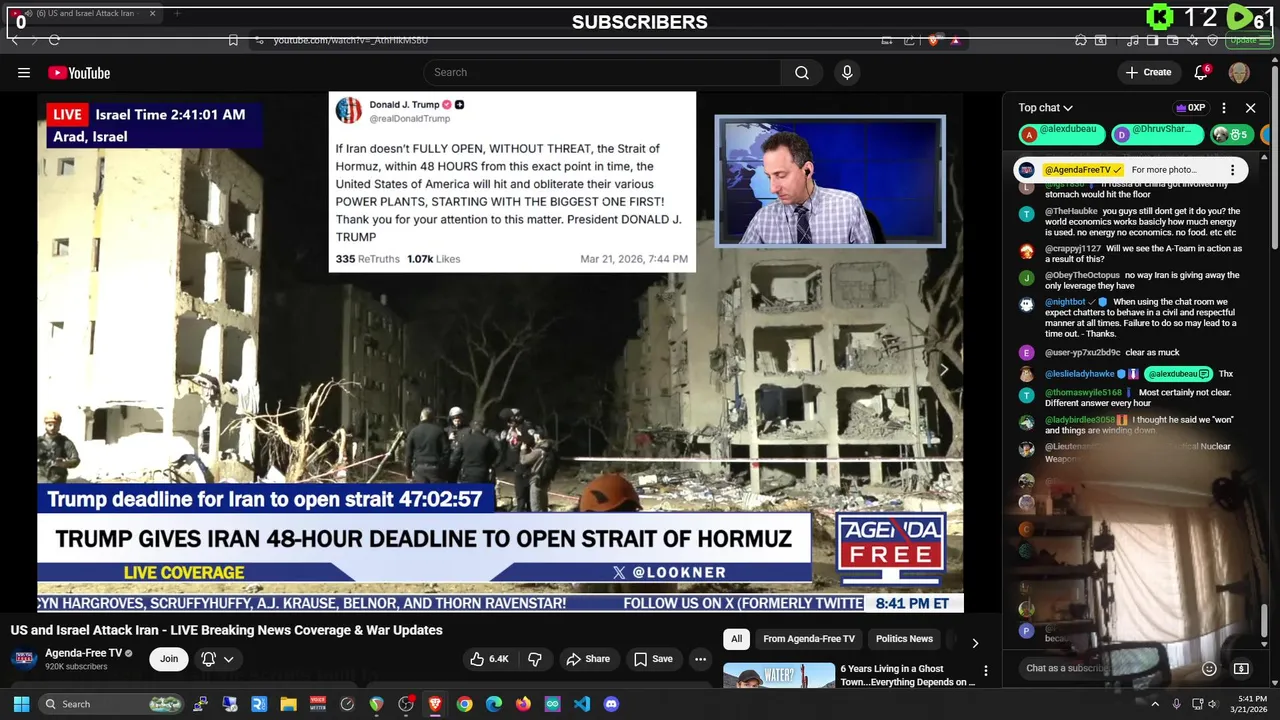Viewport: 1280px width, 720px height.
Task: Open the Windows Start menu
Action: pyautogui.click(x=21, y=704)
